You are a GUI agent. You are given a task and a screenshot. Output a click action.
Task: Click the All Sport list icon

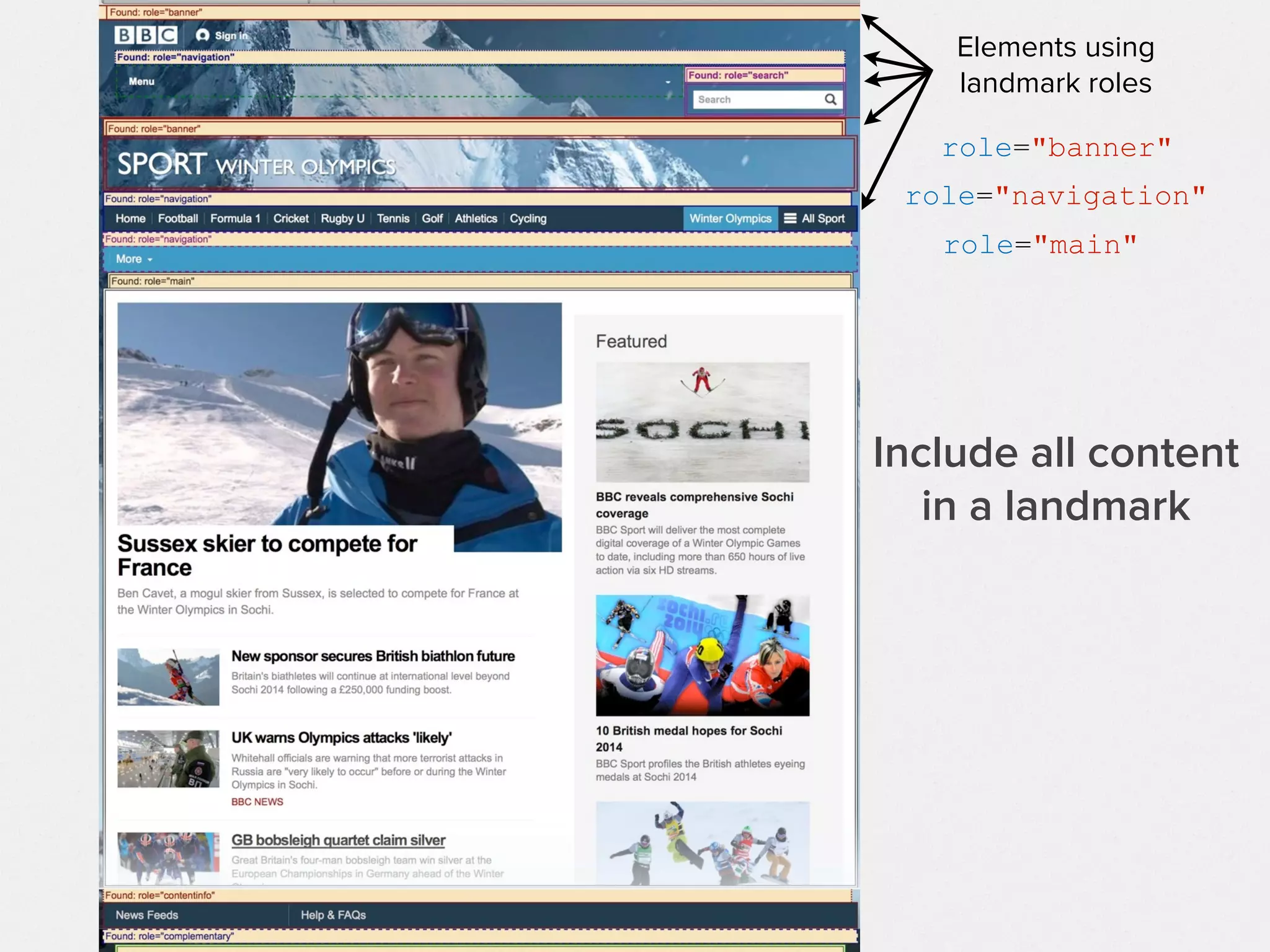790,218
